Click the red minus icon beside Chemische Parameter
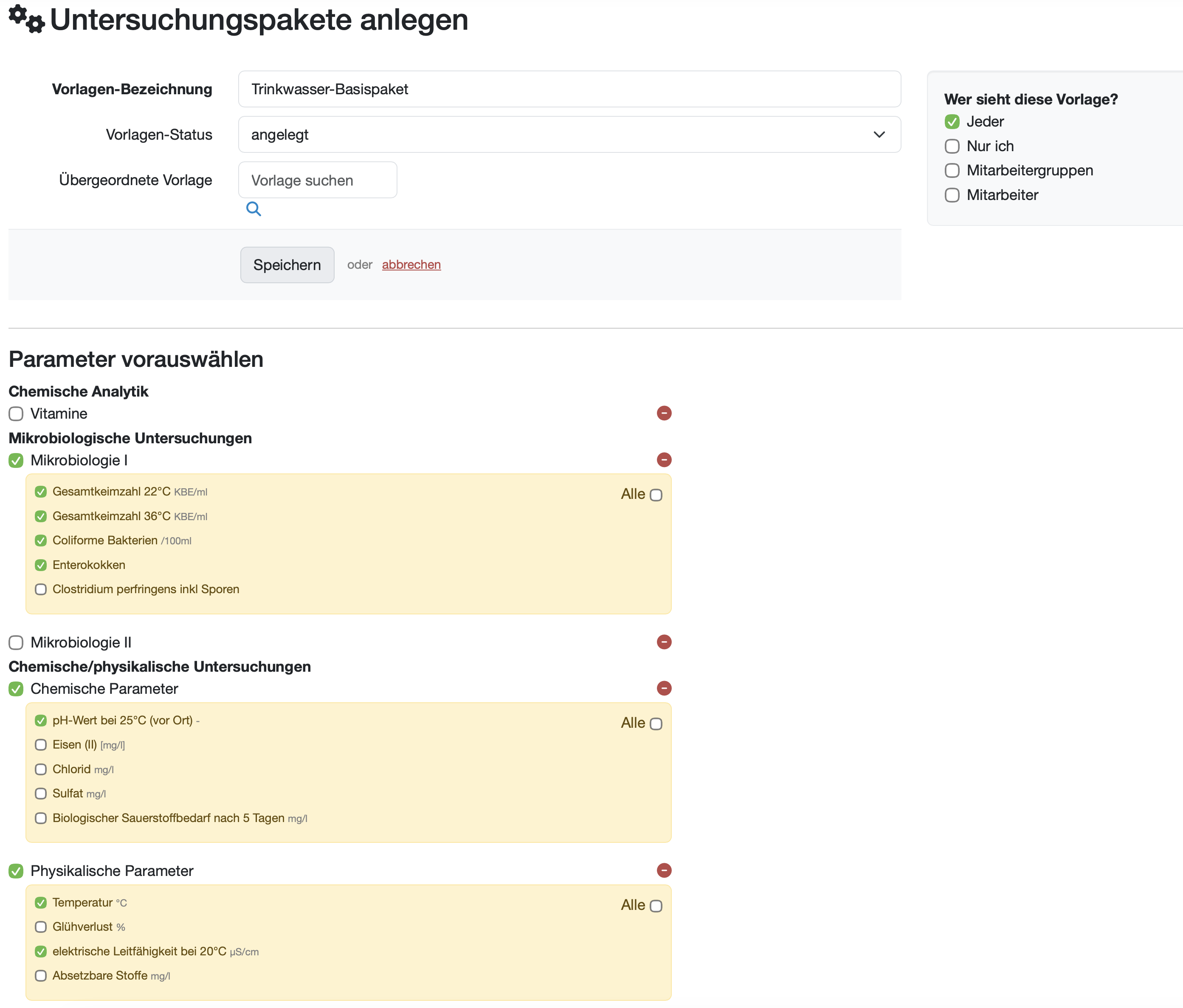 663,688
